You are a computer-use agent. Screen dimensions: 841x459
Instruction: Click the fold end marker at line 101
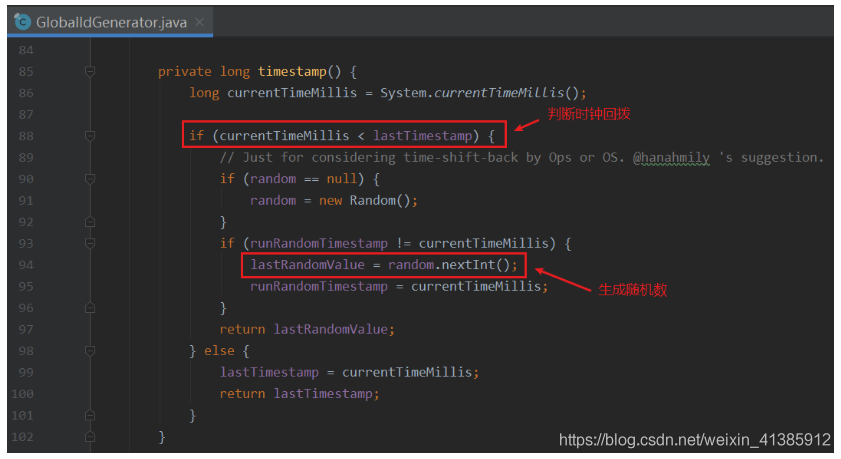pyautogui.click(x=90, y=415)
